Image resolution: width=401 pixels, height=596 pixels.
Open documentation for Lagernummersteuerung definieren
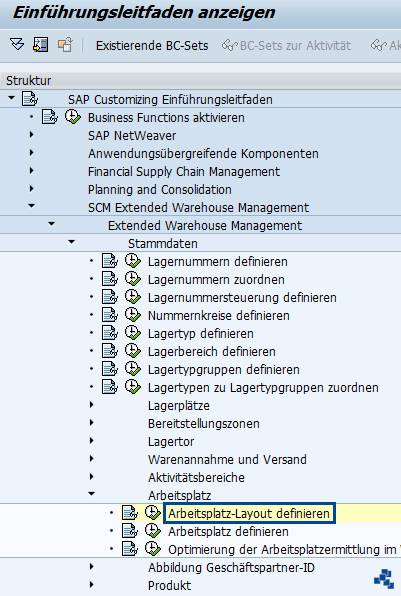coord(110,297)
